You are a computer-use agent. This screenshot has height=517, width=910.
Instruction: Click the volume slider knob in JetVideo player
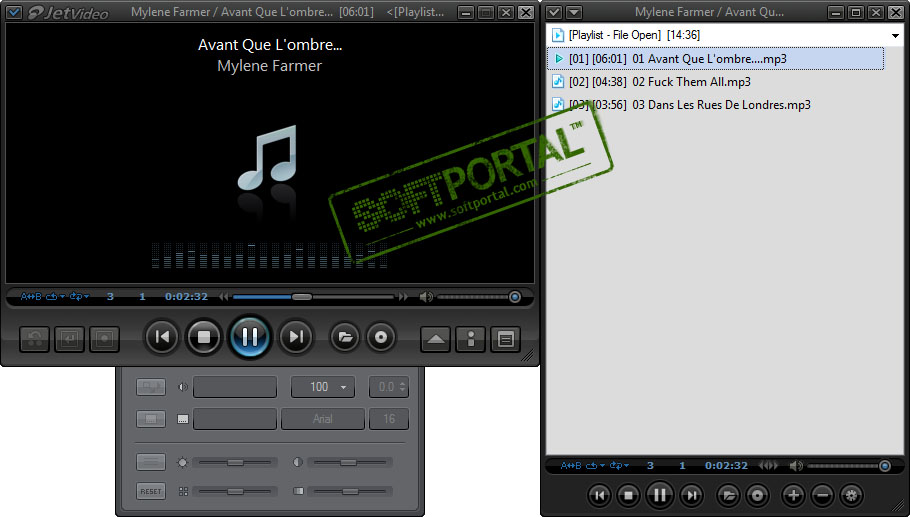[x=515, y=297]
